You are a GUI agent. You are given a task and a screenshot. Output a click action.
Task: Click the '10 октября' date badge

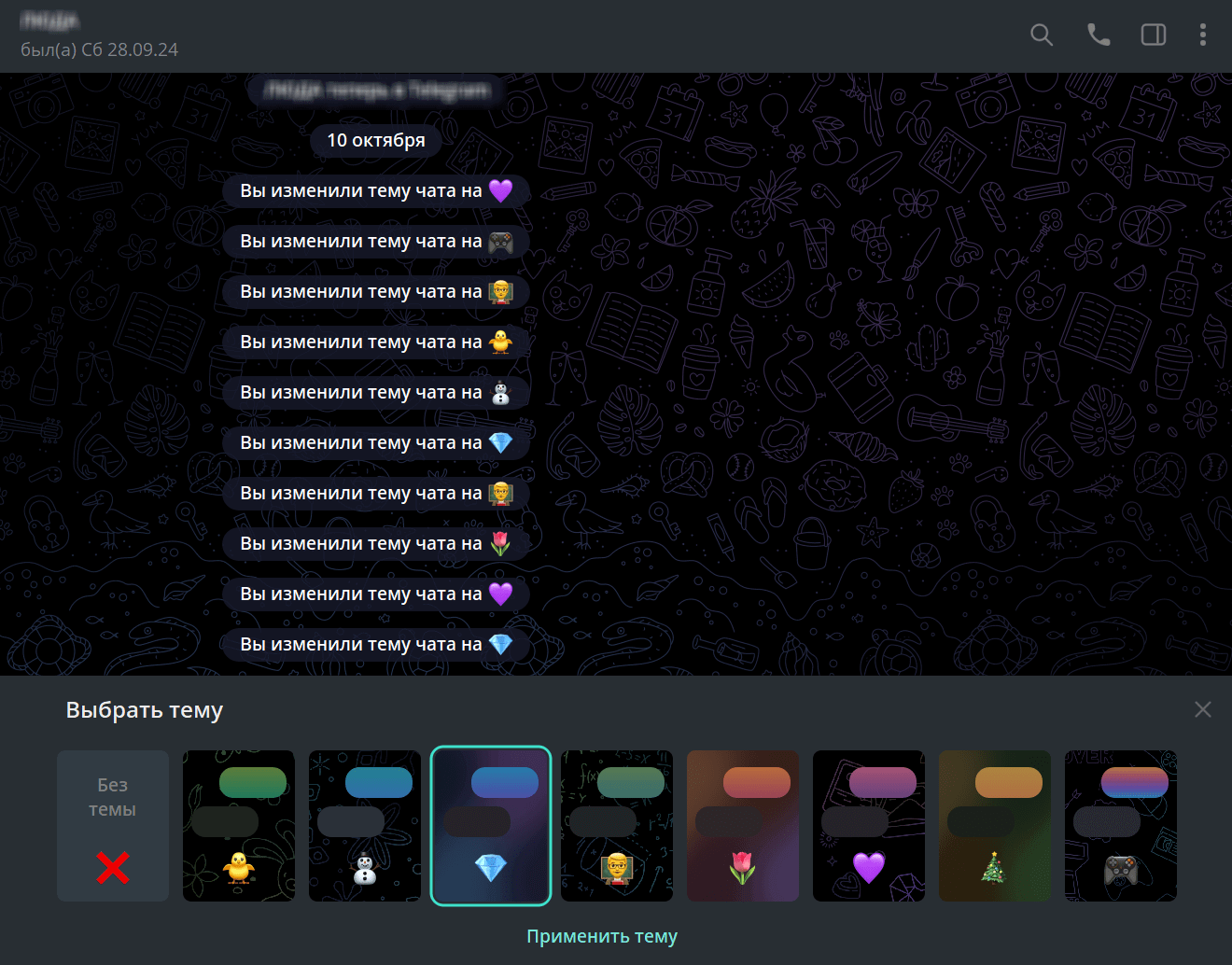(376, 140)
